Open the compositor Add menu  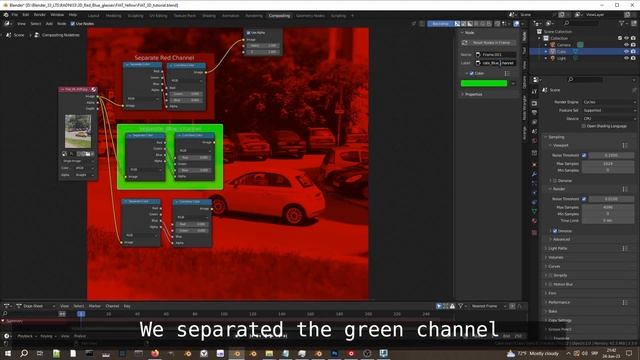point(49,24)
